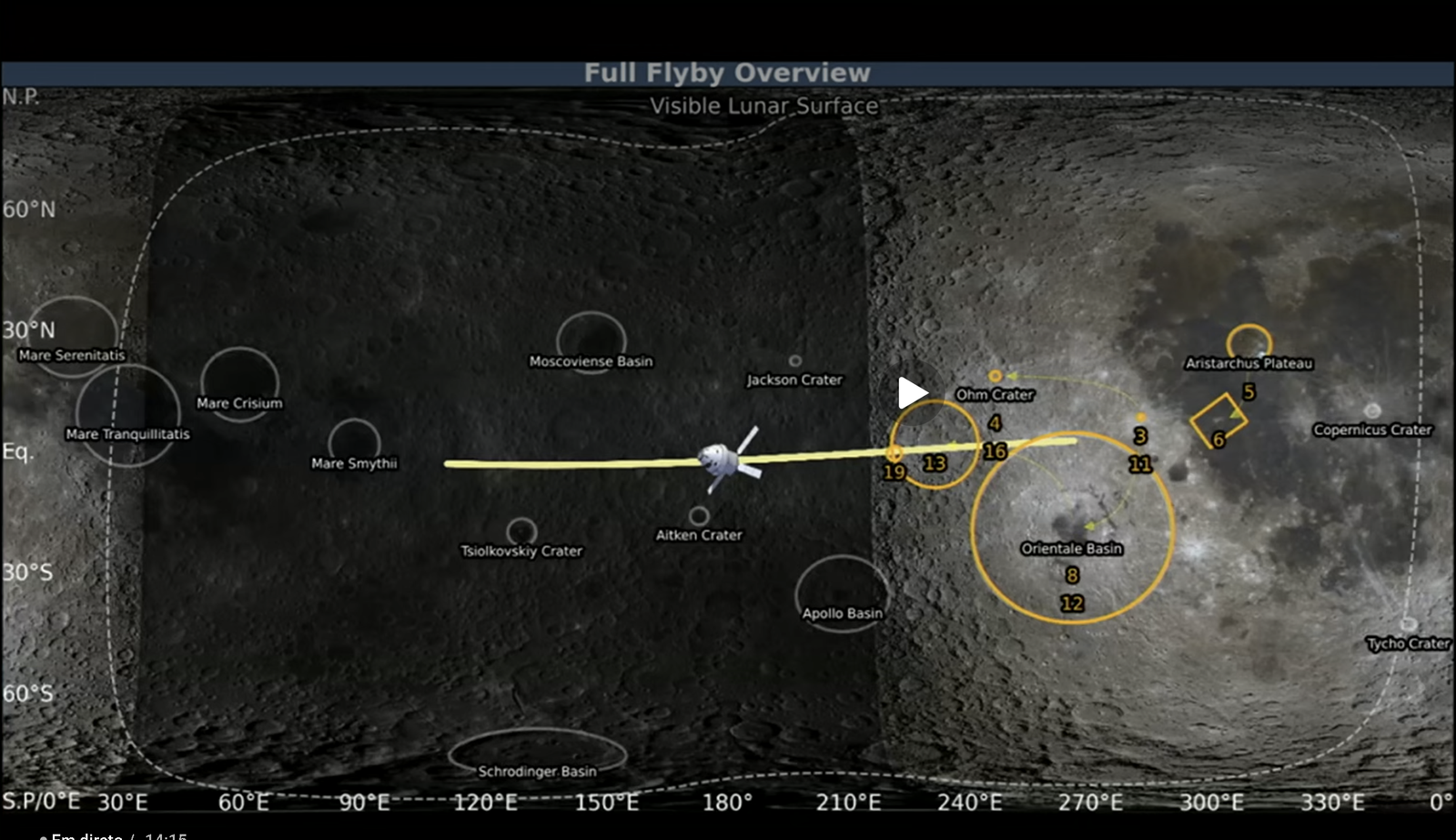Select the small orange circle above Ohm Crater
Screen dimensions: 1456x840
click(x=995, y=376)
